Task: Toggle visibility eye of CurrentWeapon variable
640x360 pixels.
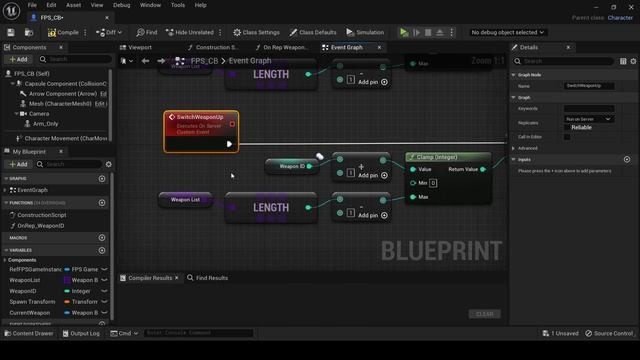Action: pos(104,313)
